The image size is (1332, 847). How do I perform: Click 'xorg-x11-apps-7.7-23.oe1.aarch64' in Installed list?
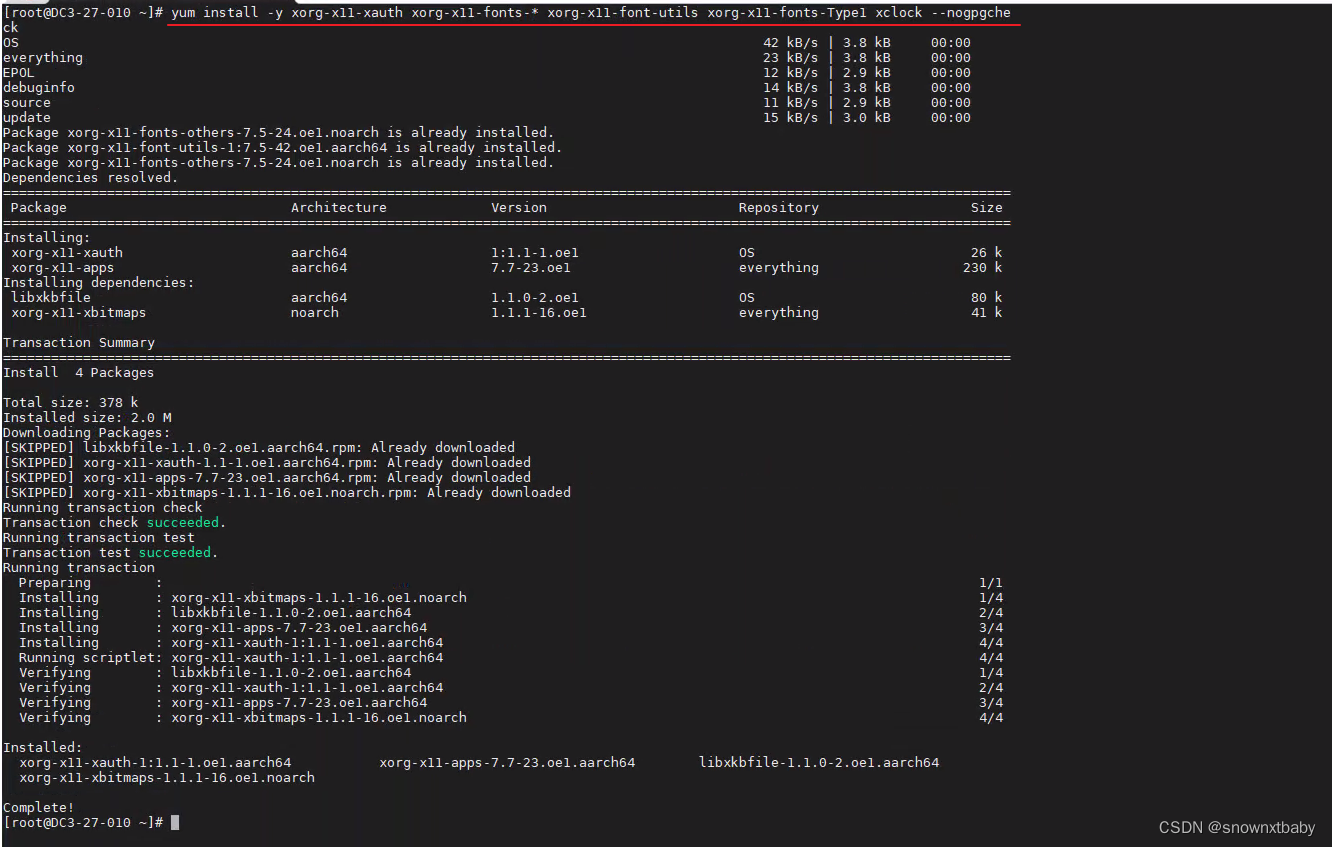[x=507, y=763]
